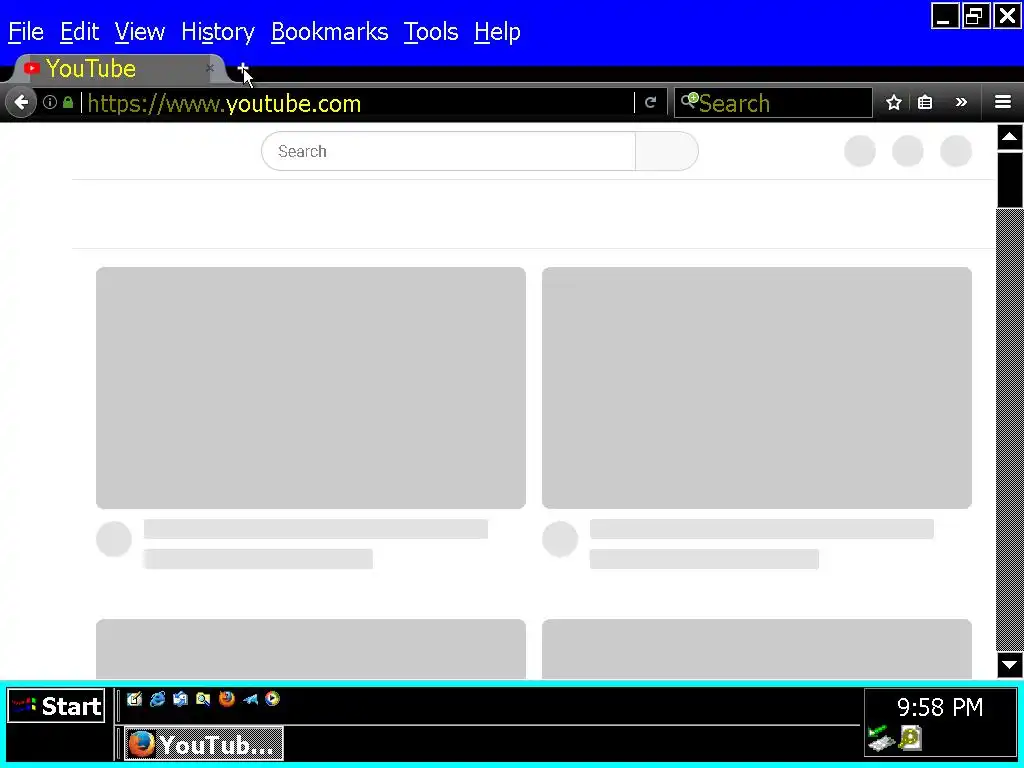Click the green padlock security icon

click(x=68, y=103)
